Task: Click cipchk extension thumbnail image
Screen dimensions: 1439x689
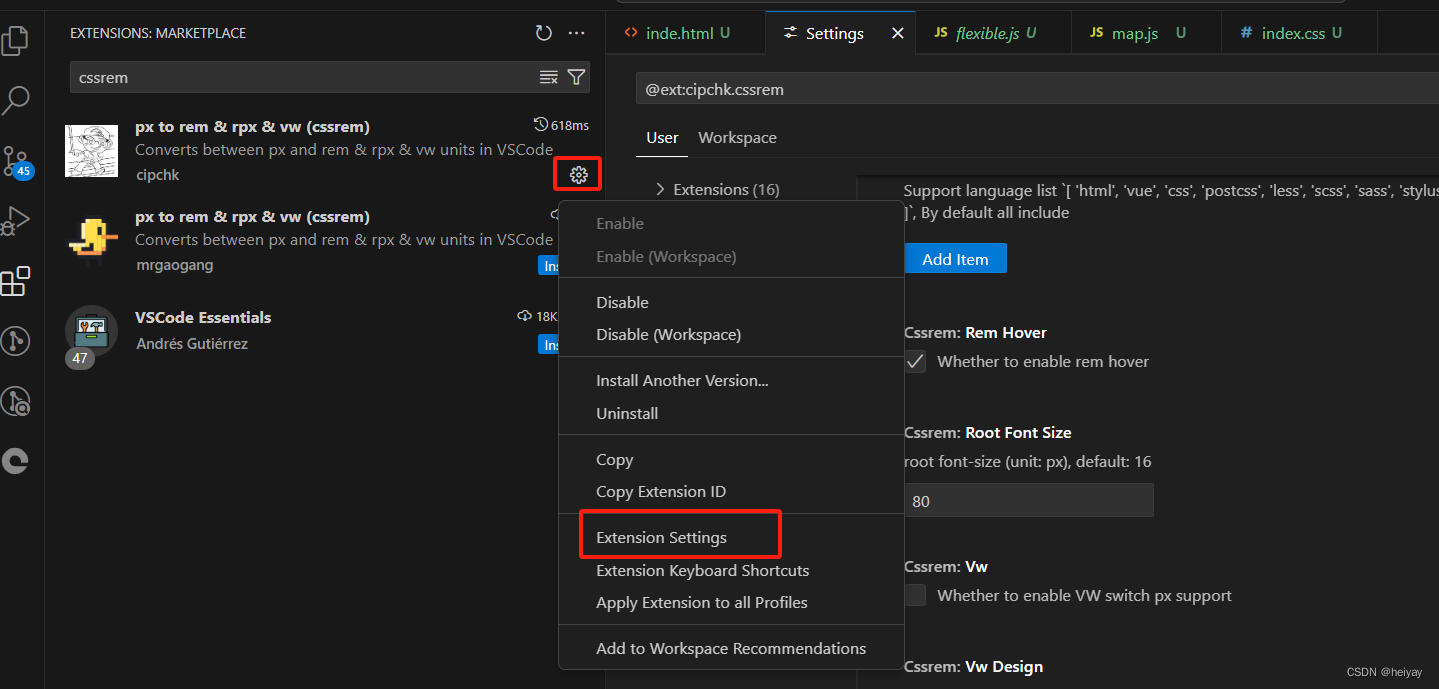Action: tap(91, 151)
